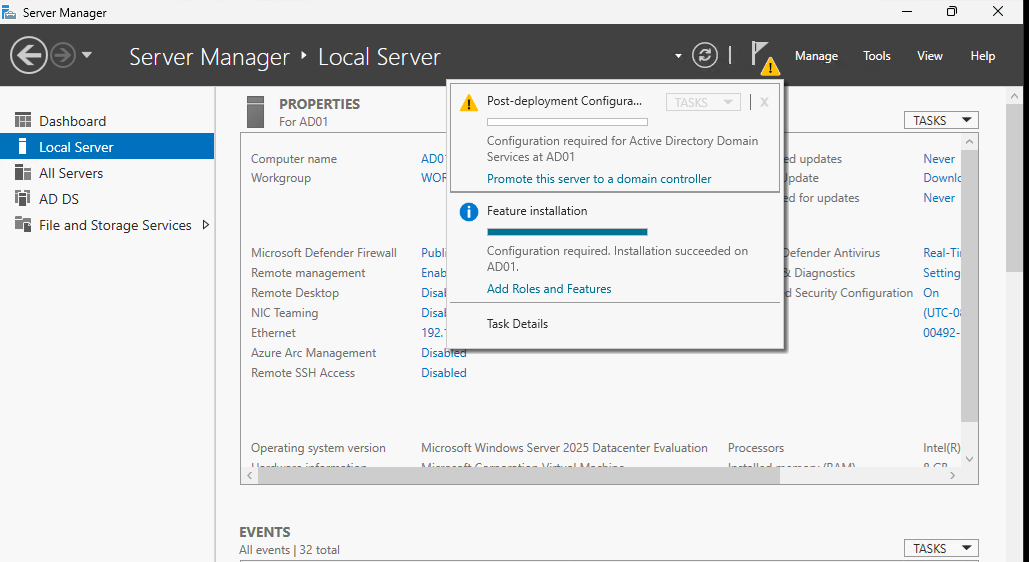Viewport: 1029px width, 562px height.
Task: Click properties horizontal scrollbar left arrow
Action: [x=249, y=475]
